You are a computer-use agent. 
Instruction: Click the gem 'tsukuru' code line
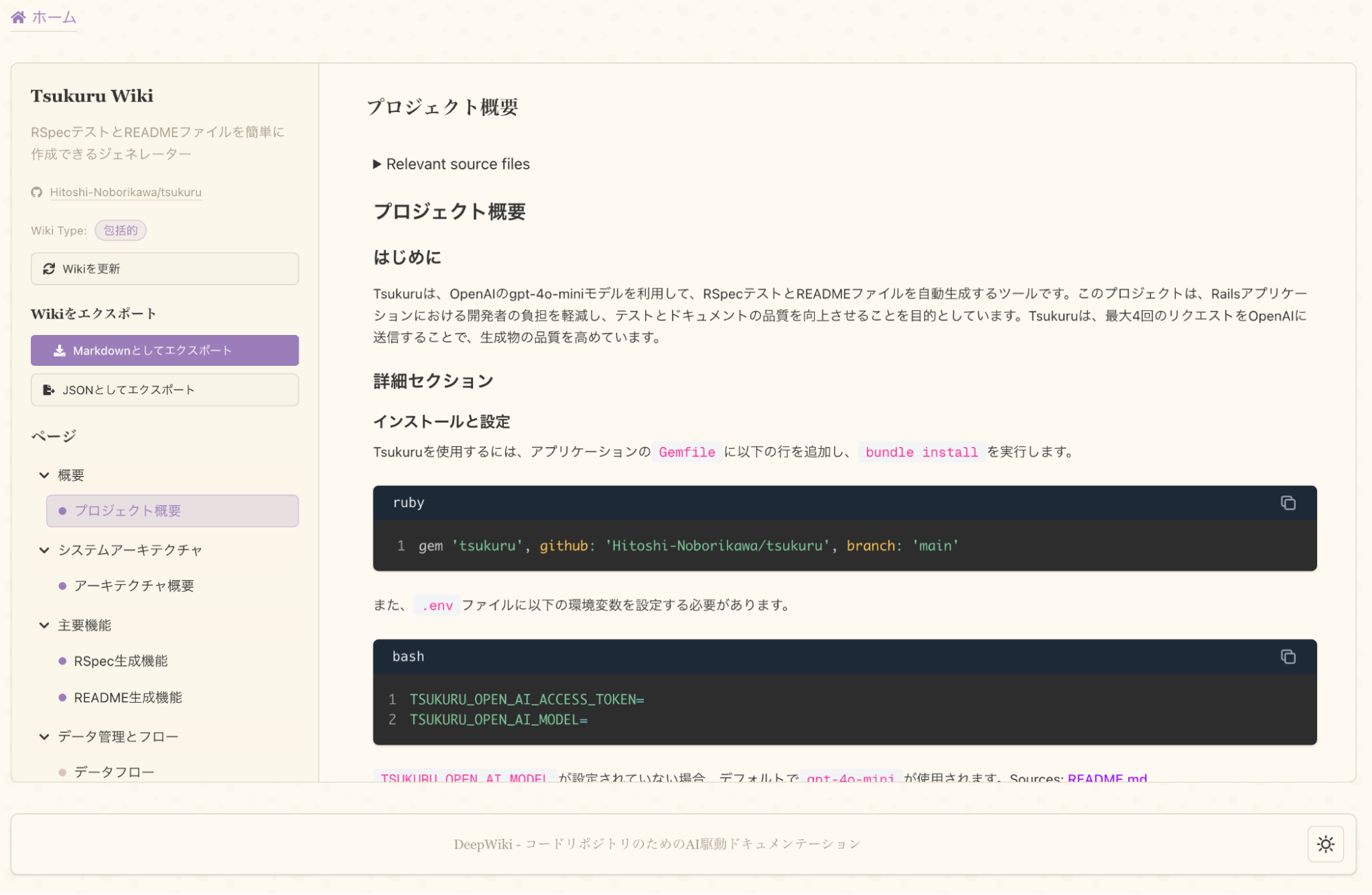[x=688, y=546]
